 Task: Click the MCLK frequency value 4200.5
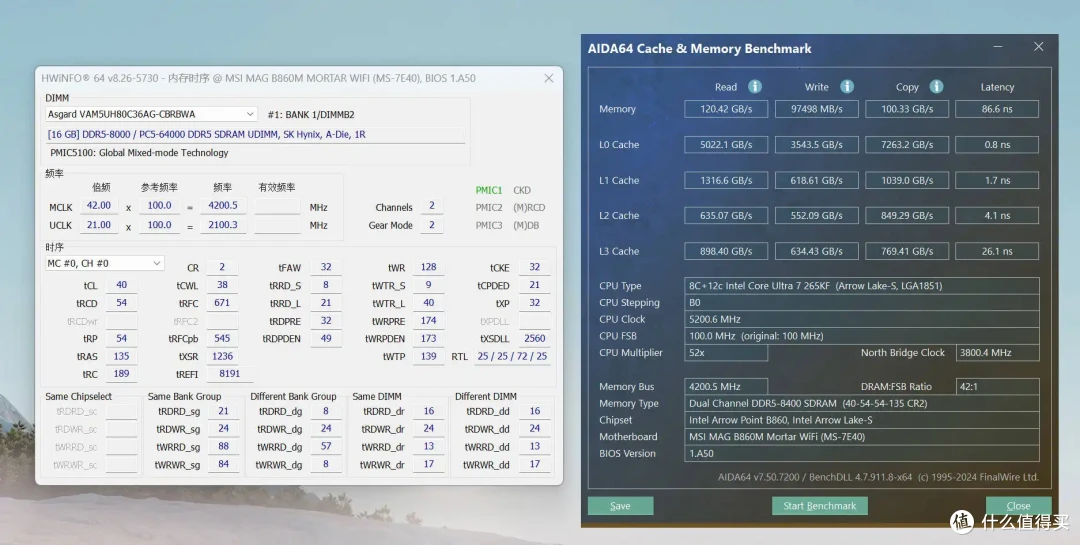click(x=223, y=206)
